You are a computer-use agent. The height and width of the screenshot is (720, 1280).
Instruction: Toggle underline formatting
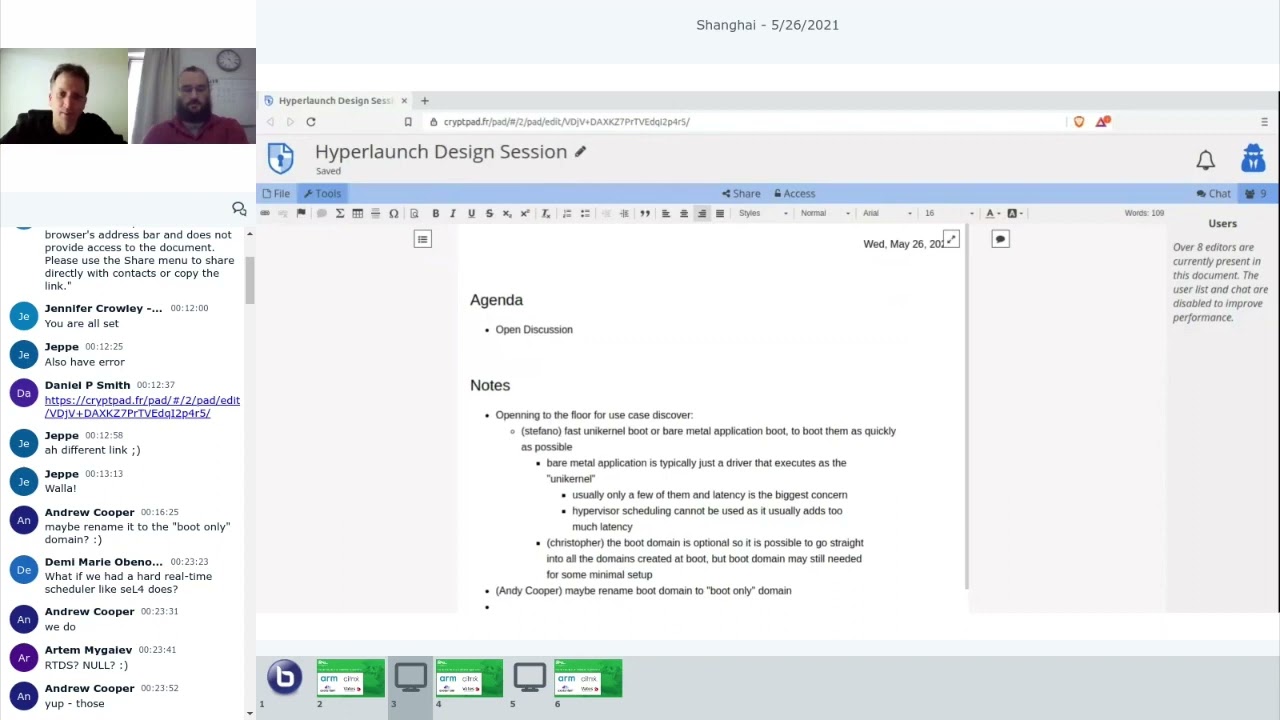pos(471,213)
